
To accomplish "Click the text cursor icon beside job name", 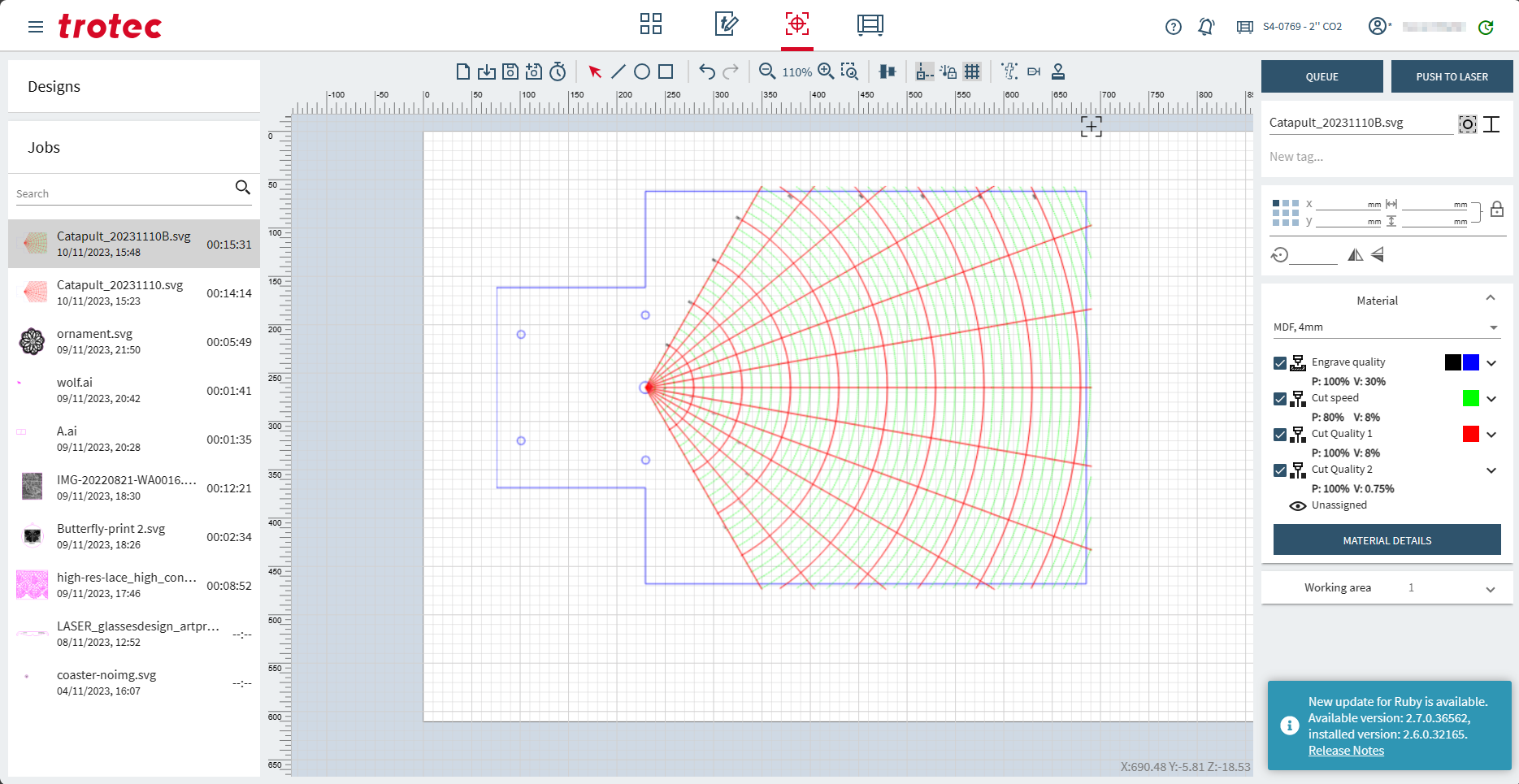I will (x=1491, y=124).
